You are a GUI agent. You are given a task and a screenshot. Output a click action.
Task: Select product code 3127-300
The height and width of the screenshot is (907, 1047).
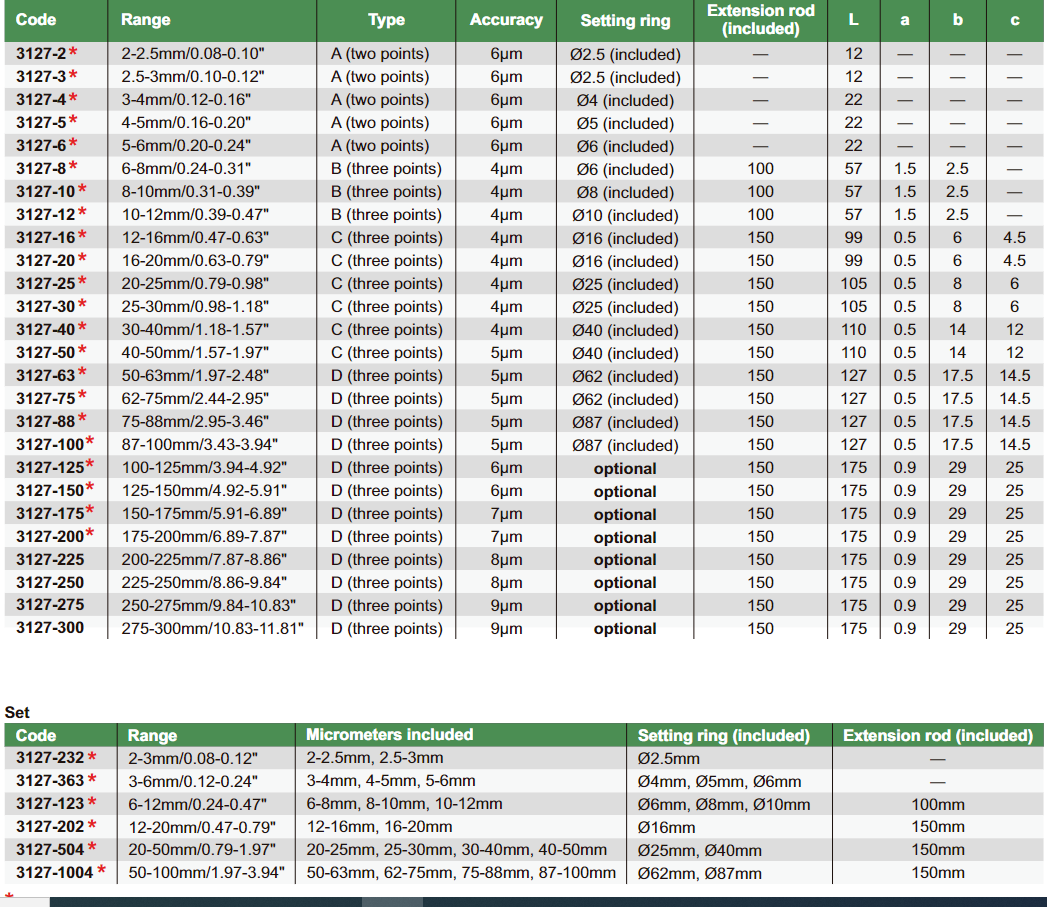point(50,628)
